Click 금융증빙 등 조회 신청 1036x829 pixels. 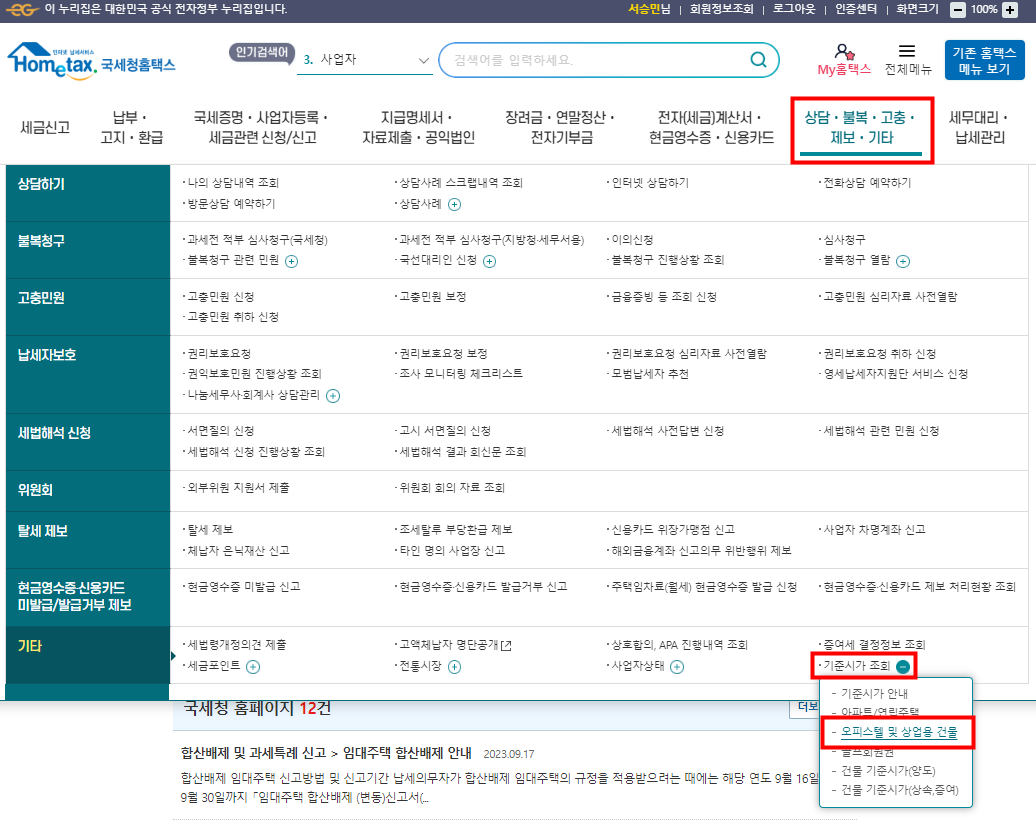pos(664,297)
